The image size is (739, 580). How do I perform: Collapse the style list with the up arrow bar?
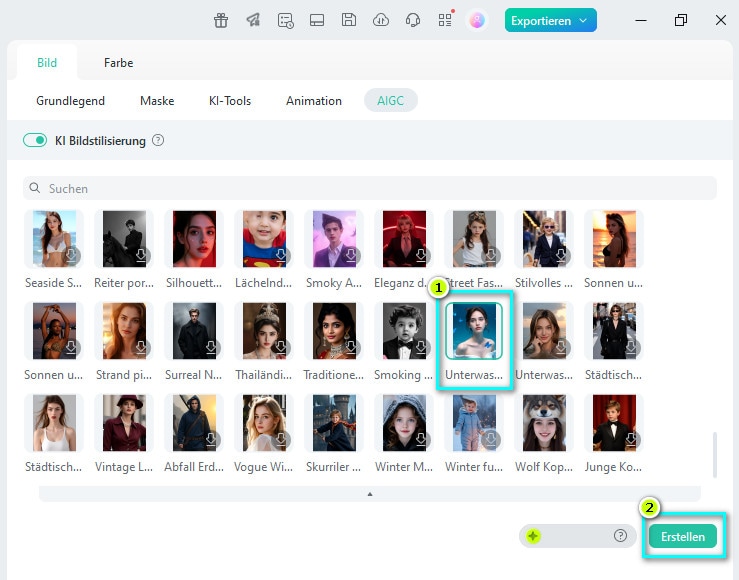click(370, 494)
